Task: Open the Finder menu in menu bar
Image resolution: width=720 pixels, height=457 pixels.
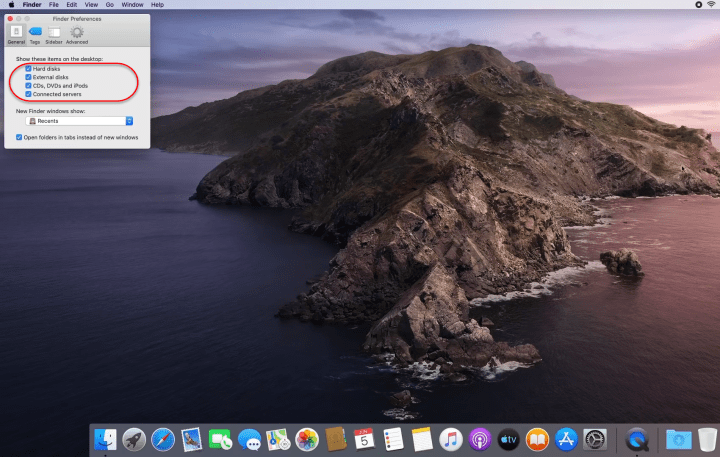Action: (32, 5)
